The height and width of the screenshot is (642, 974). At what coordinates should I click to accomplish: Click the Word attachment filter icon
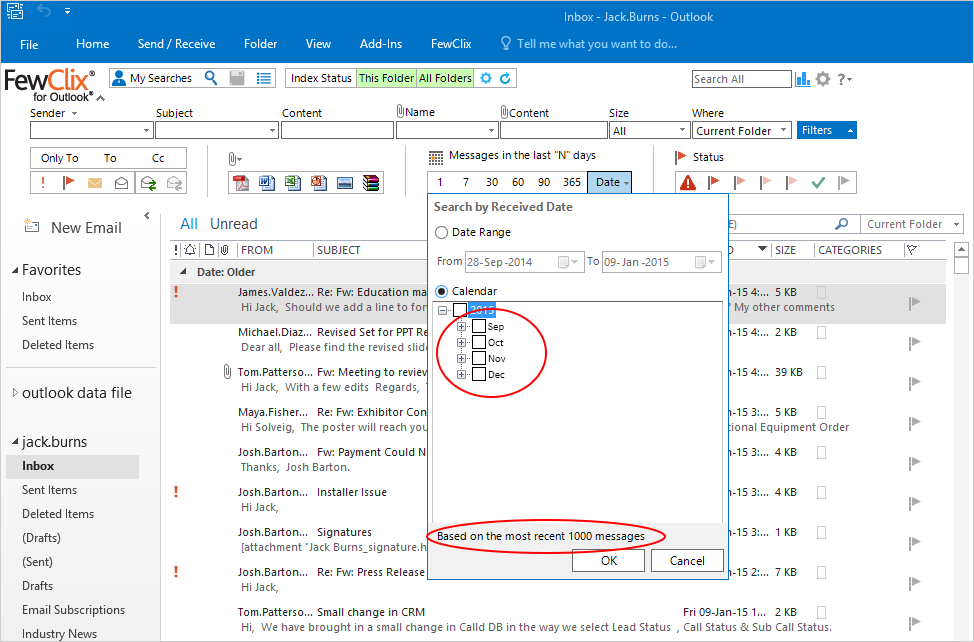267,183
